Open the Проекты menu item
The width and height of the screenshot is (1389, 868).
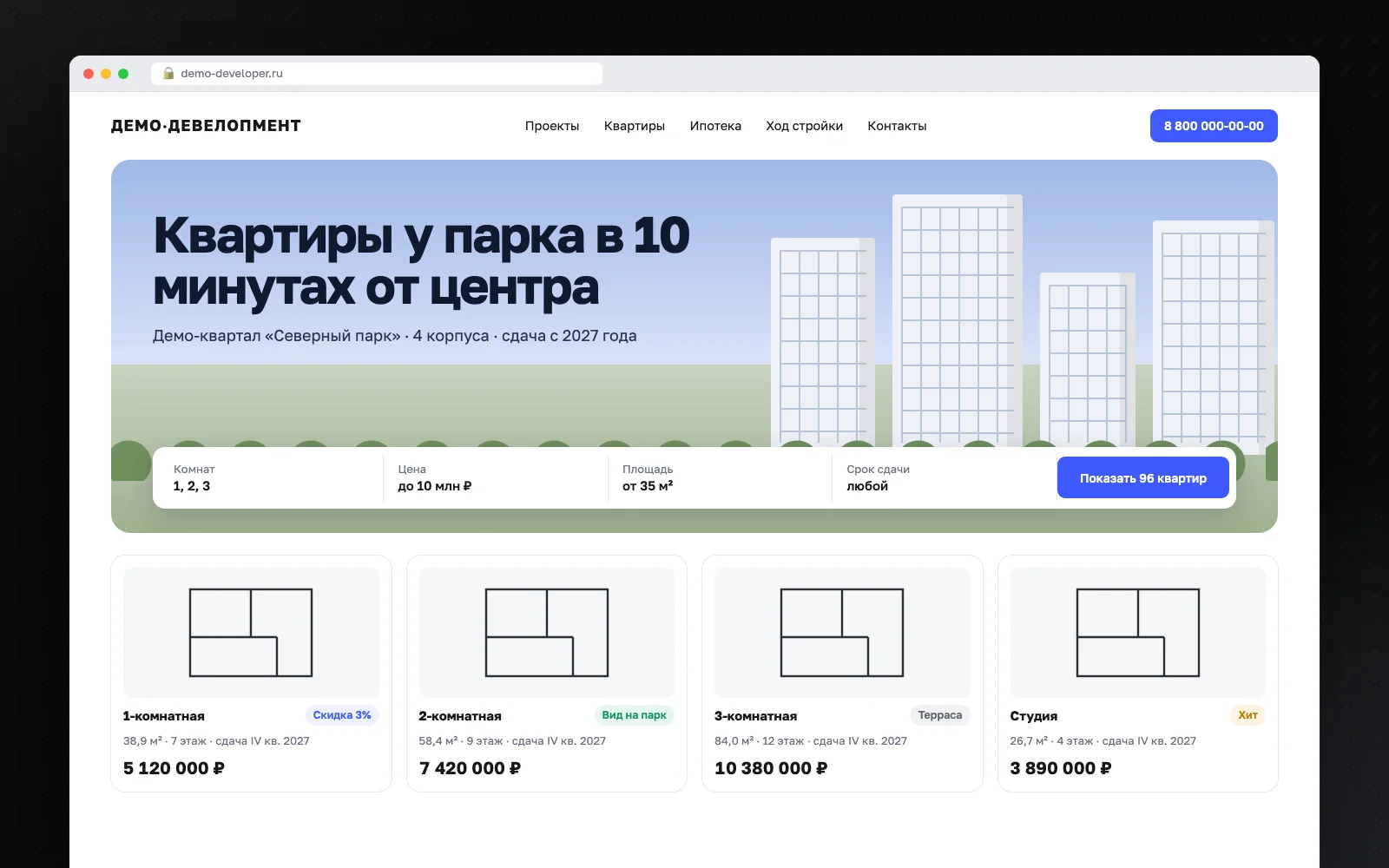coord(552,126)
